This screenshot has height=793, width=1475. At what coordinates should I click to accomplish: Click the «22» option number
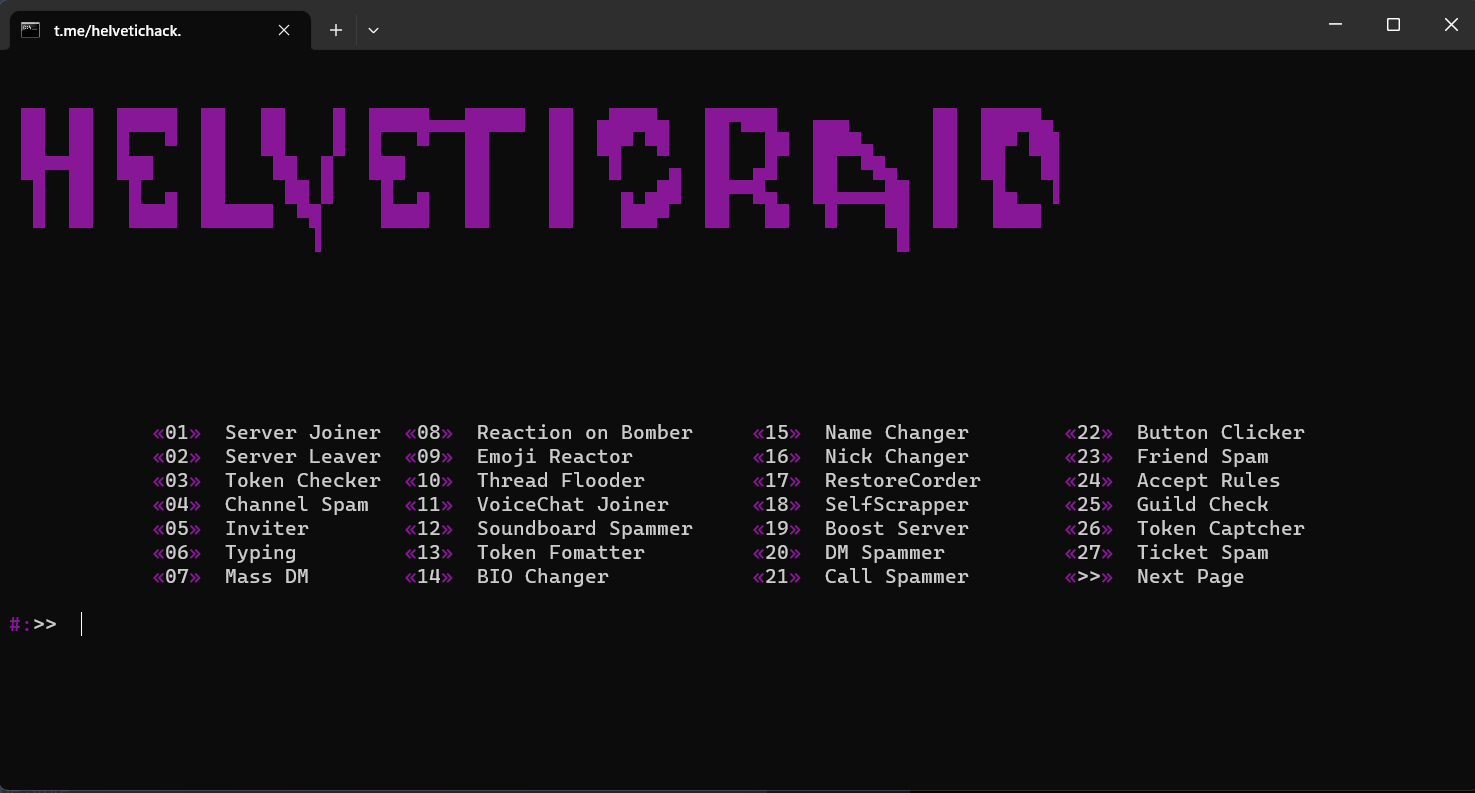[1089, 433]
